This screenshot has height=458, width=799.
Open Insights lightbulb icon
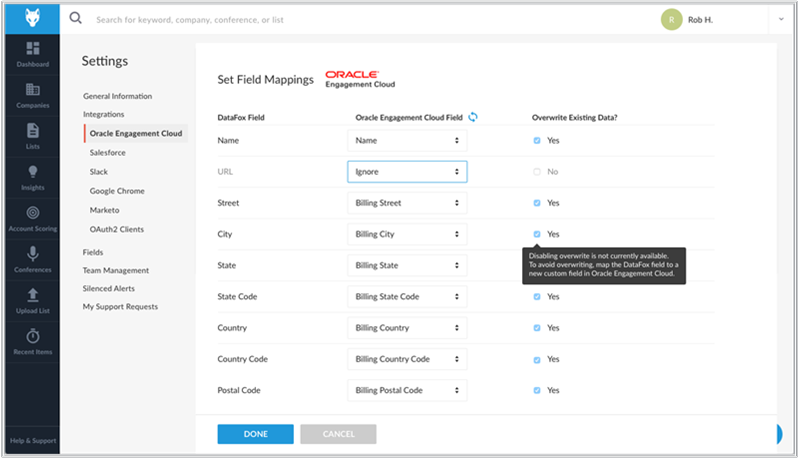32,172
